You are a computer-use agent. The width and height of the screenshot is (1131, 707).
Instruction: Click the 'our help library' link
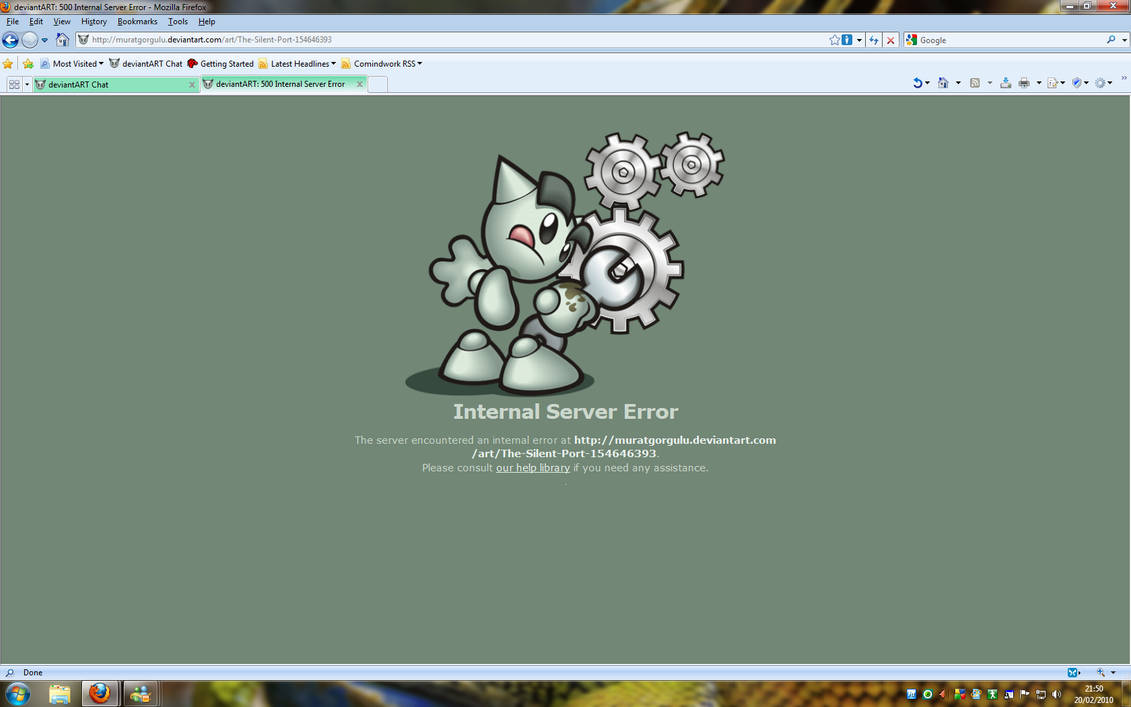(532, 467)
